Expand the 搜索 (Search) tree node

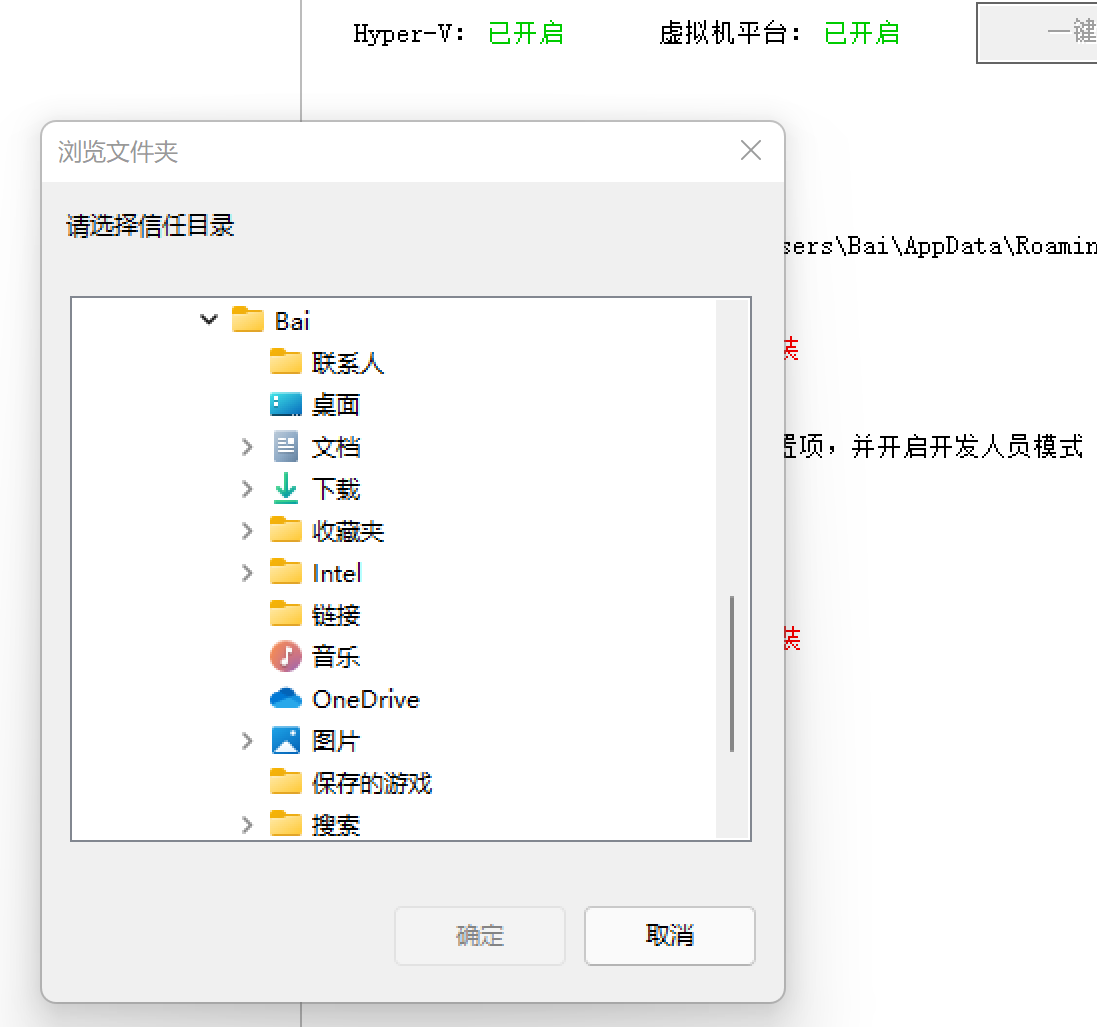pyautogui.click(x=247, y=824)
